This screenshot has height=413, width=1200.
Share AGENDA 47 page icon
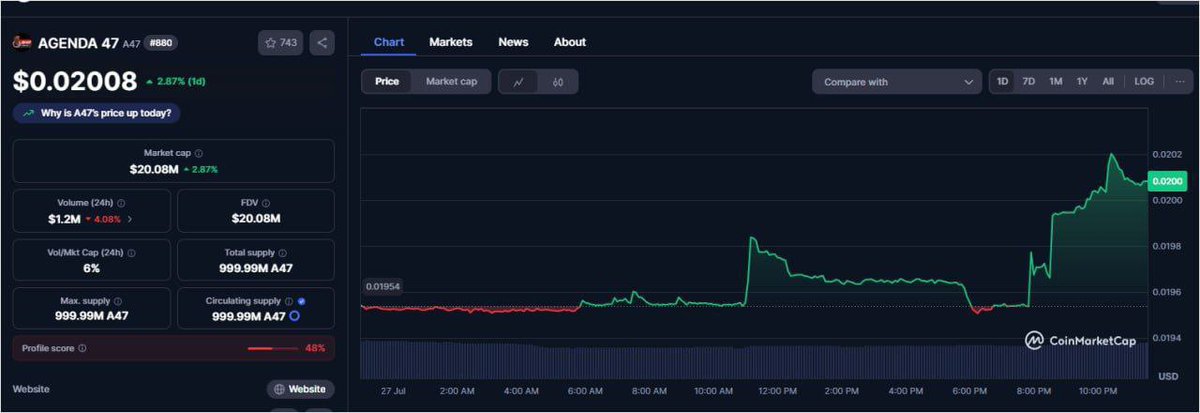322,43
